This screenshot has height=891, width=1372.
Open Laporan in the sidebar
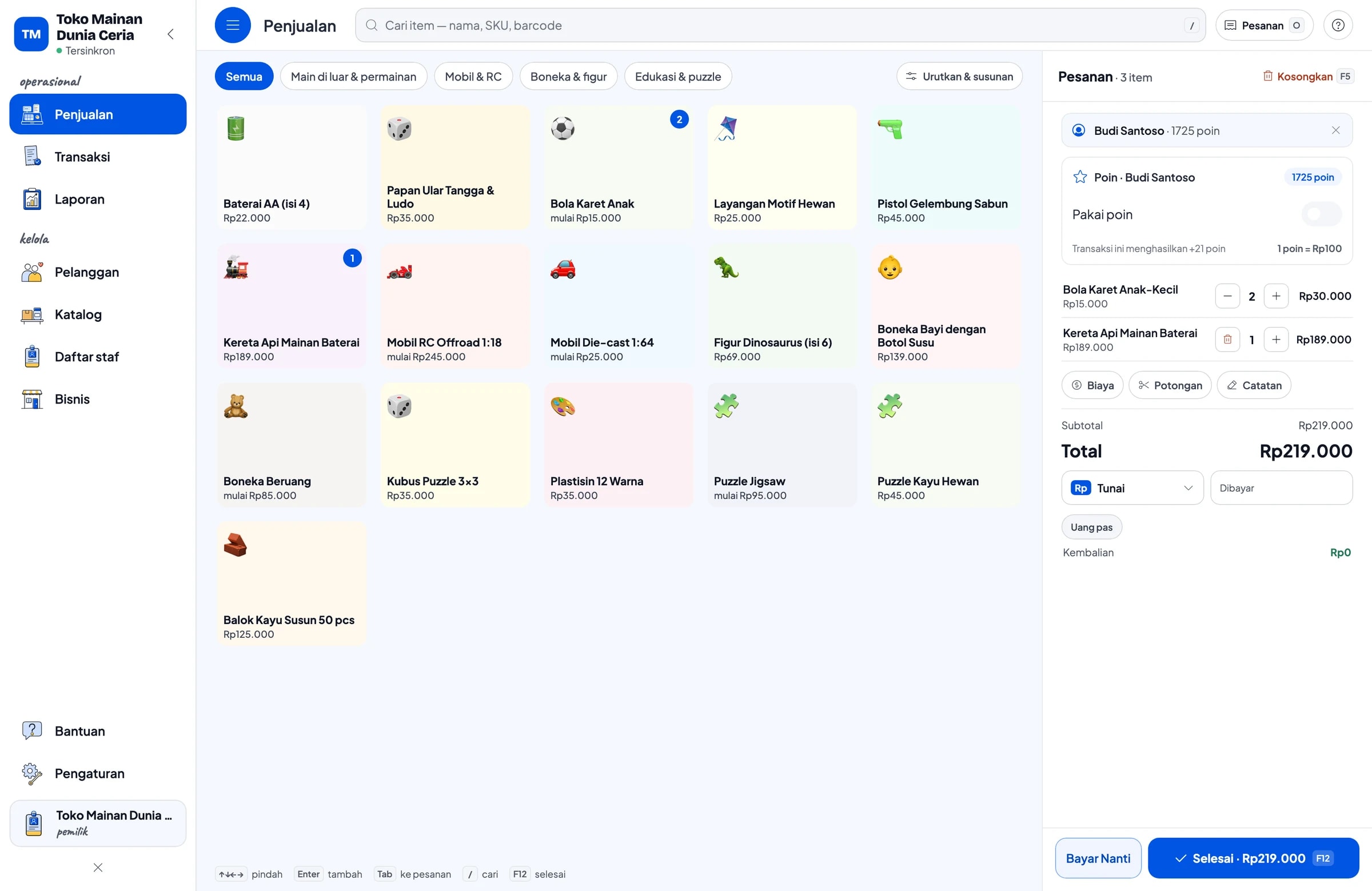[x=98, y=199]
